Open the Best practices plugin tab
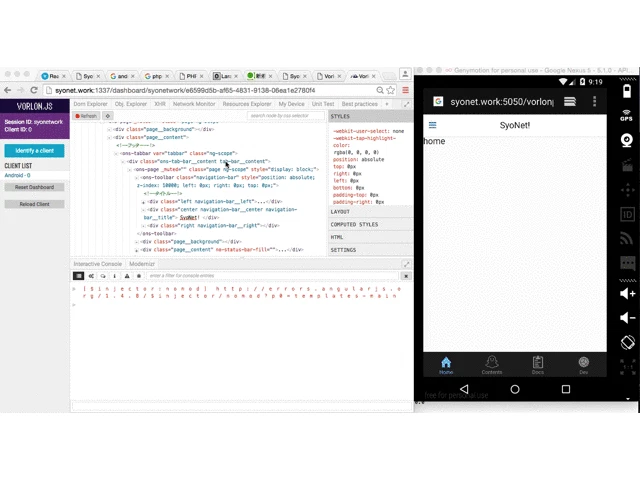640x480 pixels. click(360, 104)
